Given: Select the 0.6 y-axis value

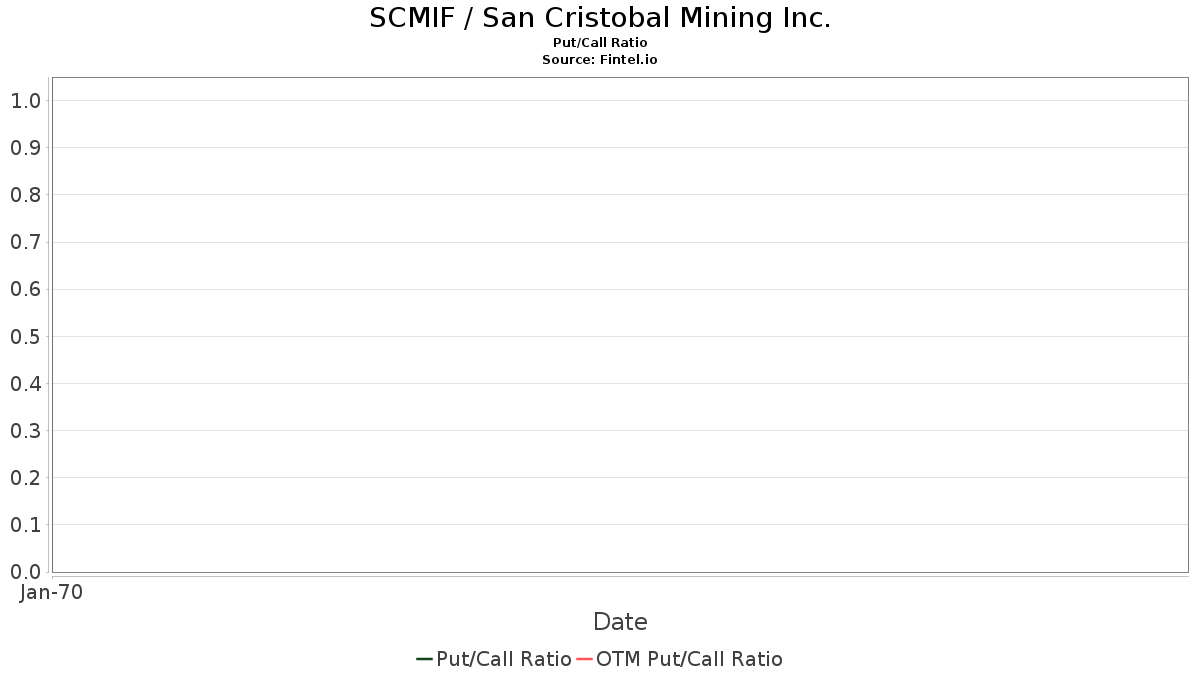Looking at the screenshot, I should [x=25, y=290].
